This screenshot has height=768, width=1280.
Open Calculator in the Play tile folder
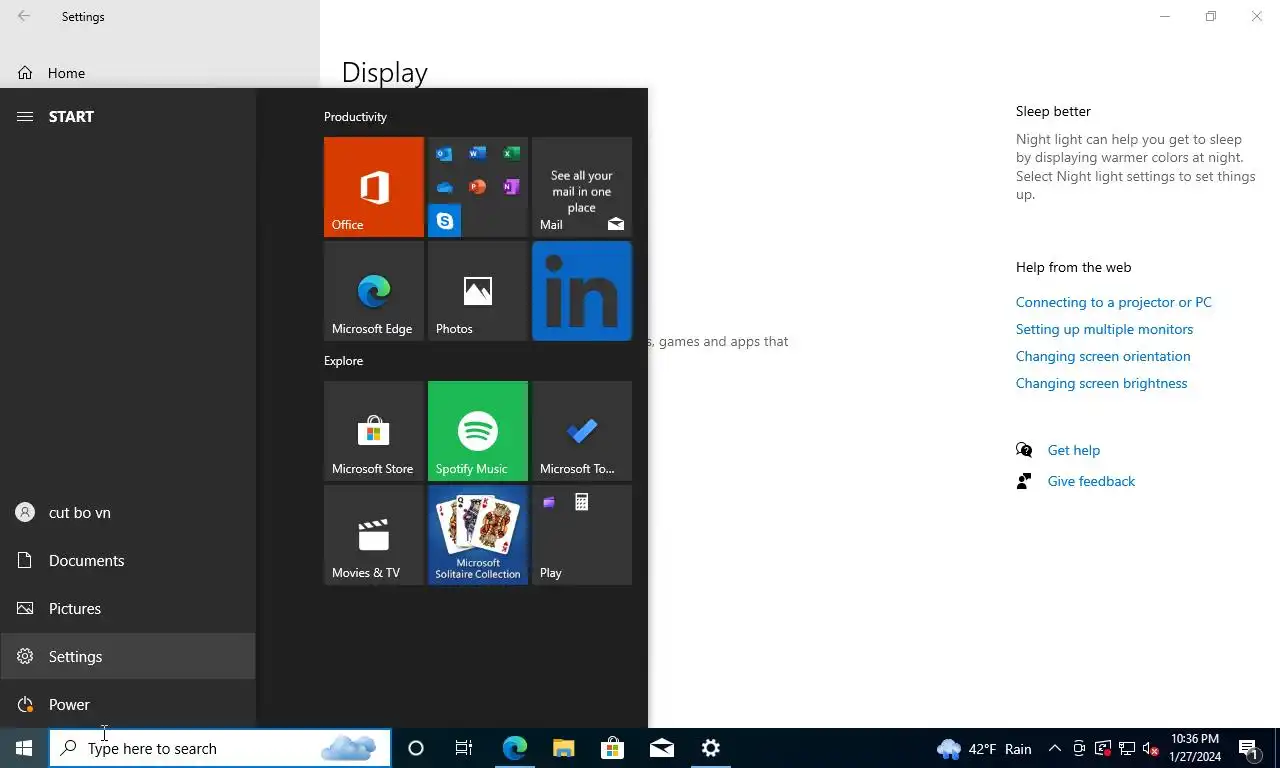click(582, 502)
